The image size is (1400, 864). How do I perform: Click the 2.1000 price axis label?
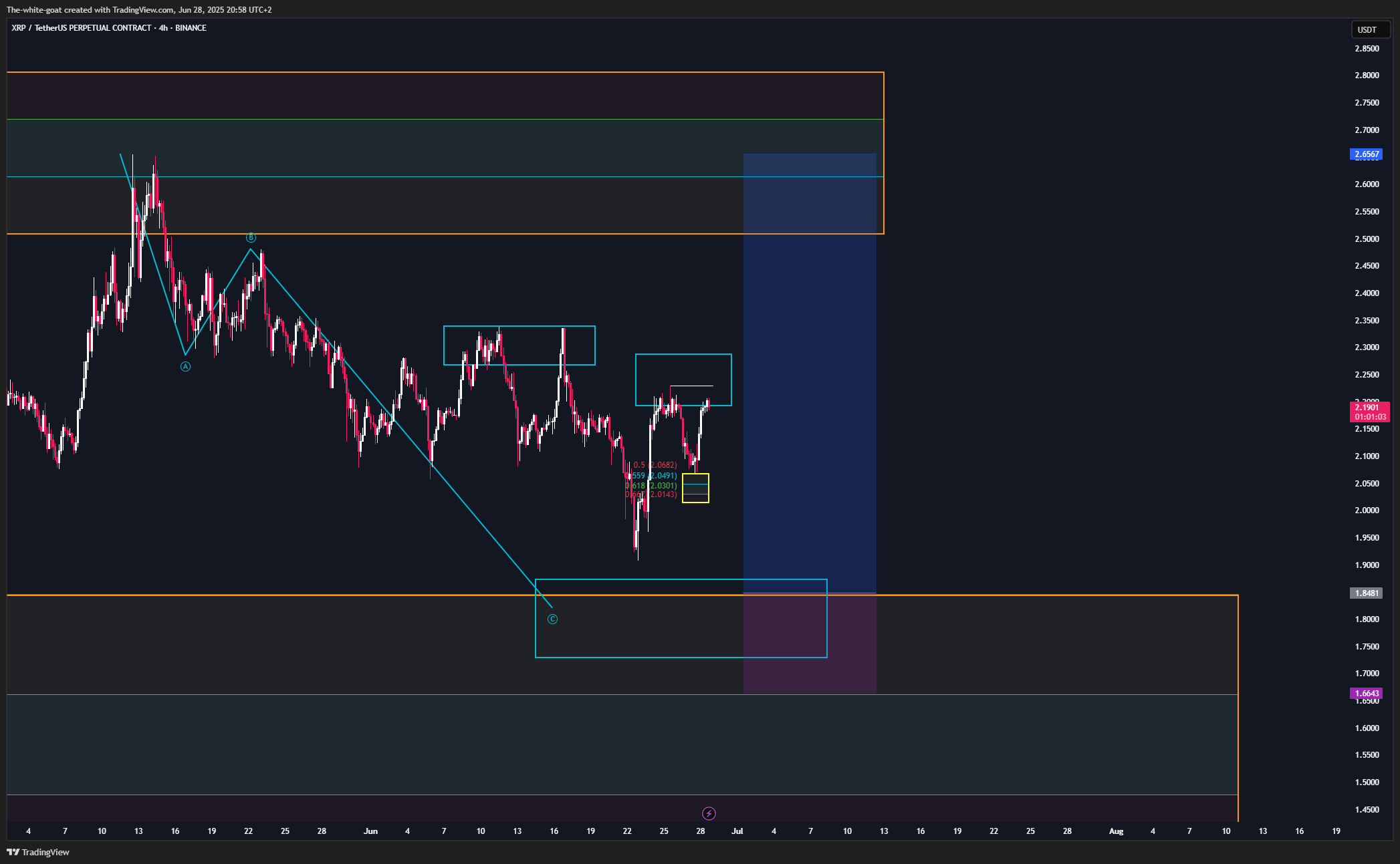[x=1367, y=456]
